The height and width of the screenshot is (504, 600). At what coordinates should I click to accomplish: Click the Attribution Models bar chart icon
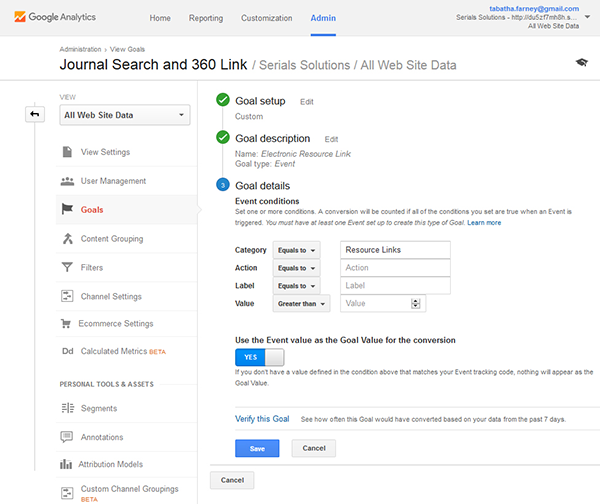click(66, 464)
